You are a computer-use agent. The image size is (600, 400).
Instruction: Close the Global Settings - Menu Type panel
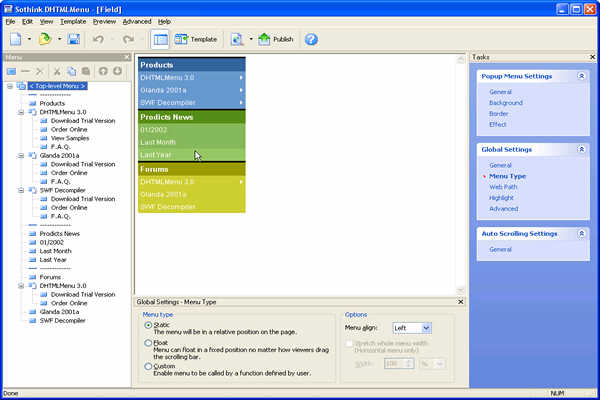point(461,302)
